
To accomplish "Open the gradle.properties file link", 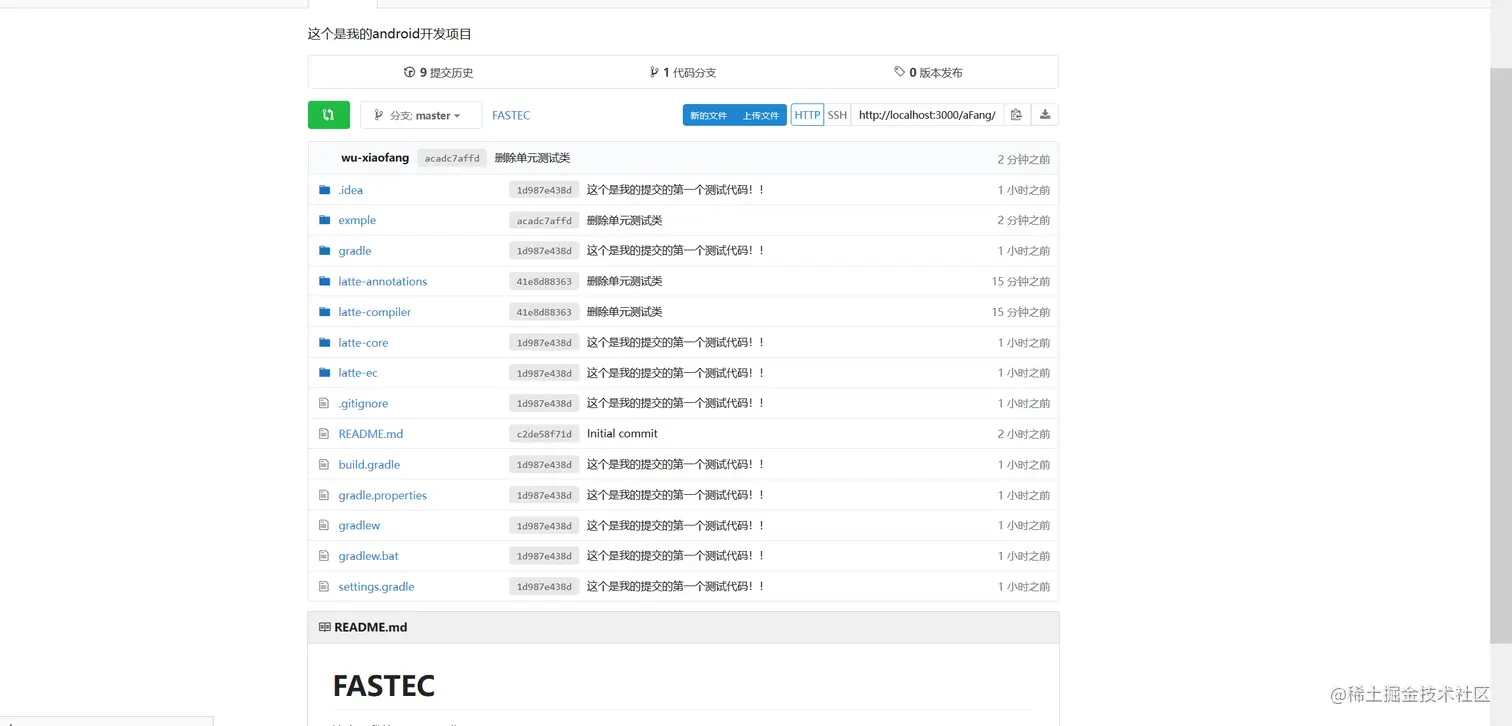I will click(x=383, y=495).
